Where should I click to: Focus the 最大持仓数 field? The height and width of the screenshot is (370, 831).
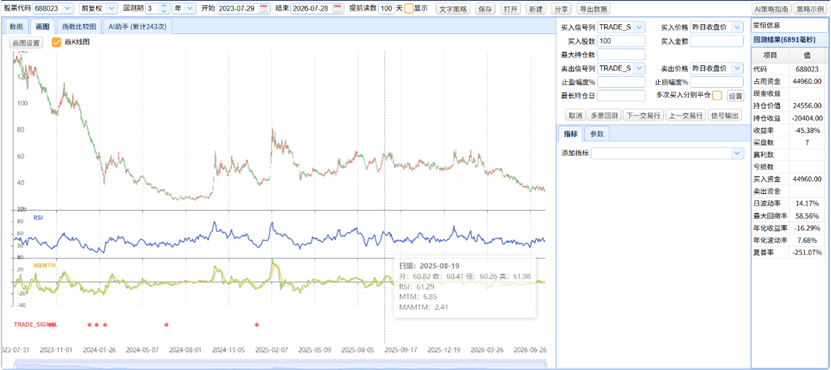[621, 55]
